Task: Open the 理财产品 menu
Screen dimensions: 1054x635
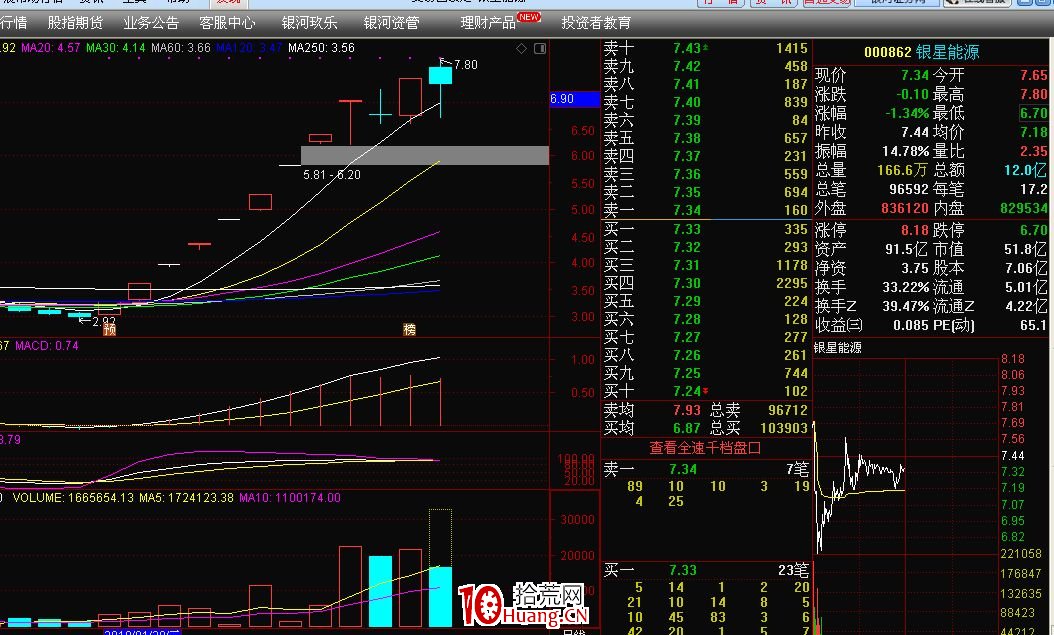Action: point(488,23)
